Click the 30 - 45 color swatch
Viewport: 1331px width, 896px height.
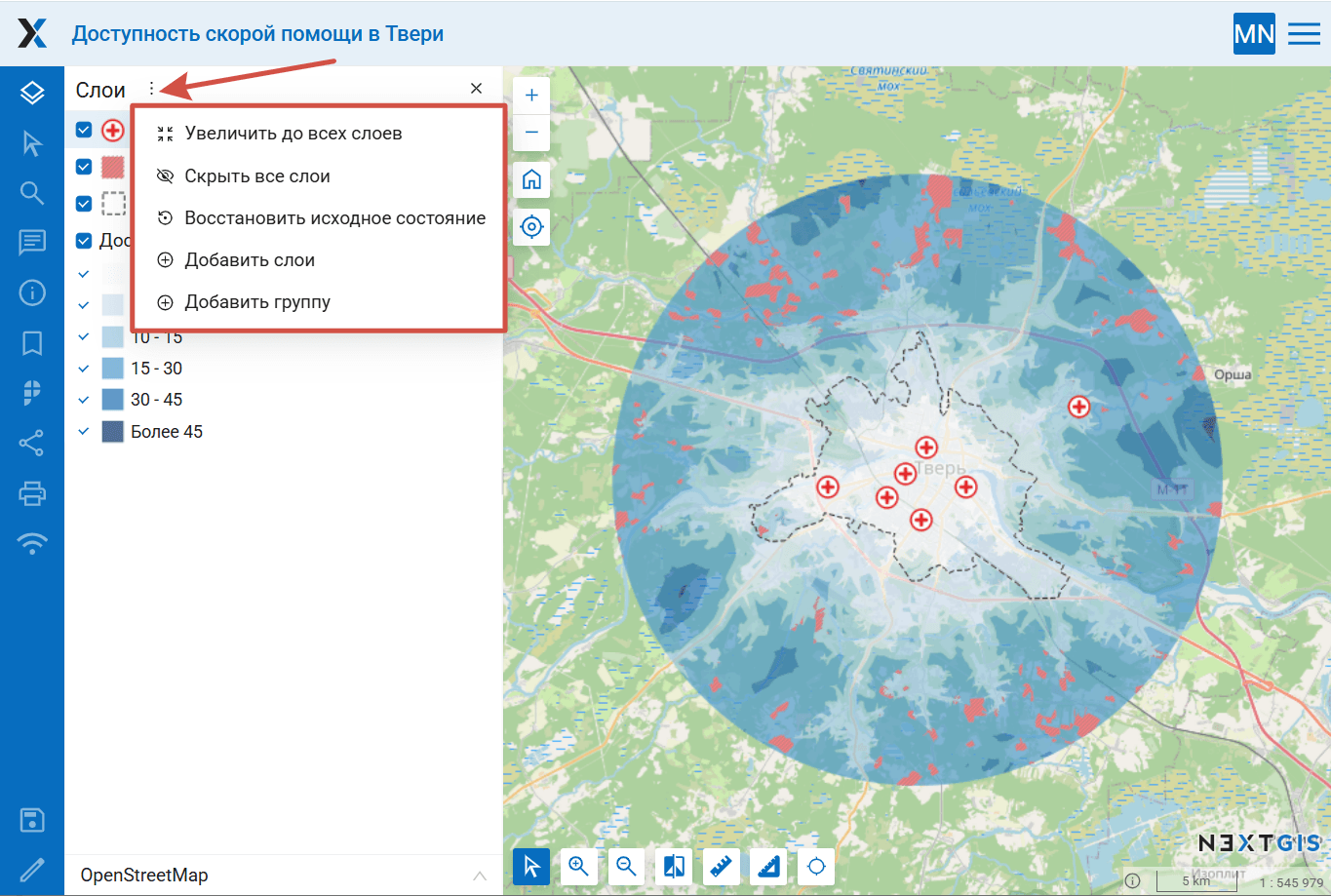tap(113, 400)
